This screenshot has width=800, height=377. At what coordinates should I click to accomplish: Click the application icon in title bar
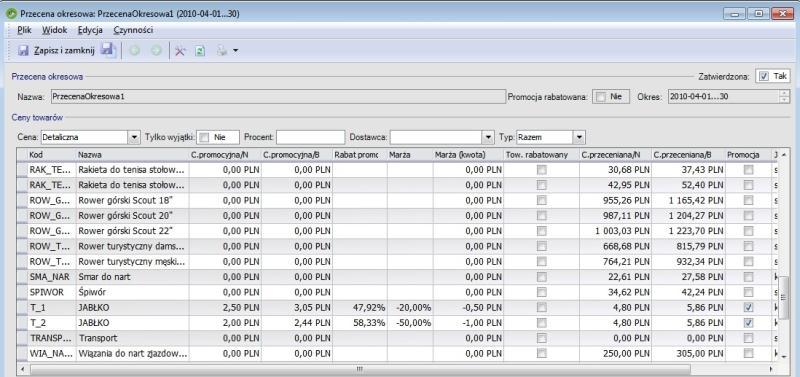coord(12,14)
